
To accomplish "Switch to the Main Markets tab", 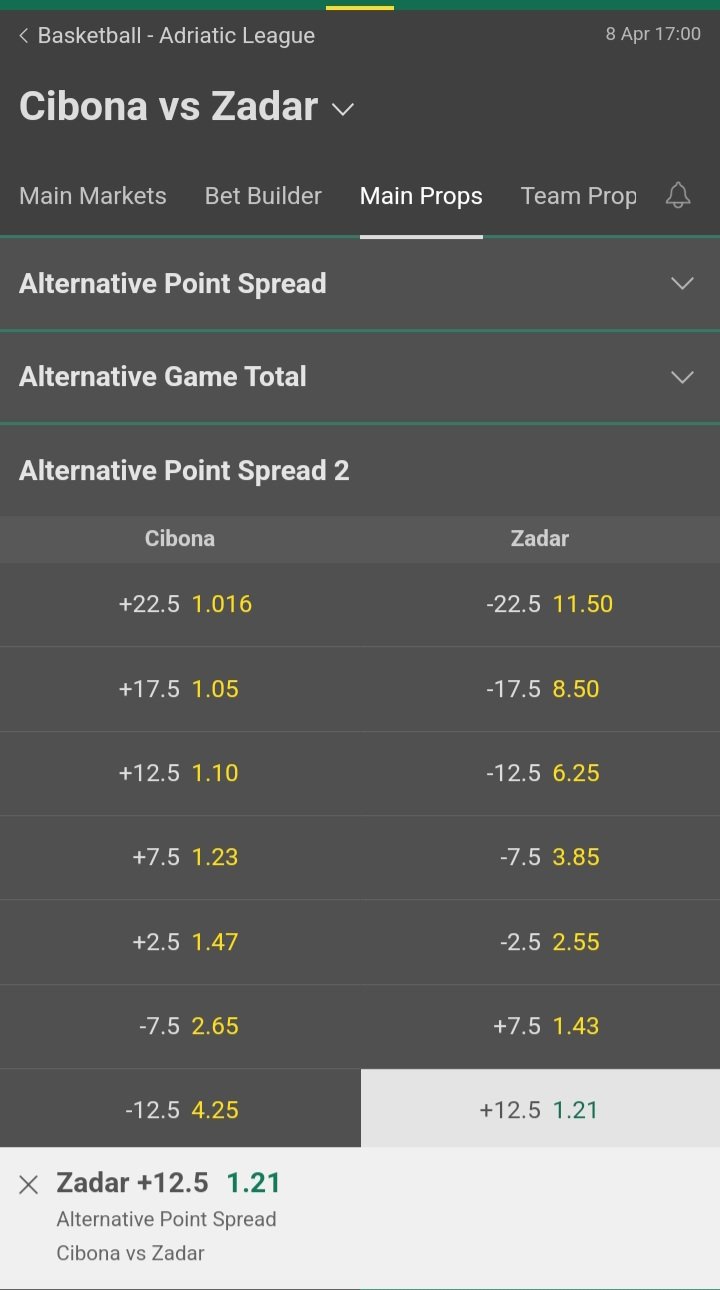I will [93, 196].
